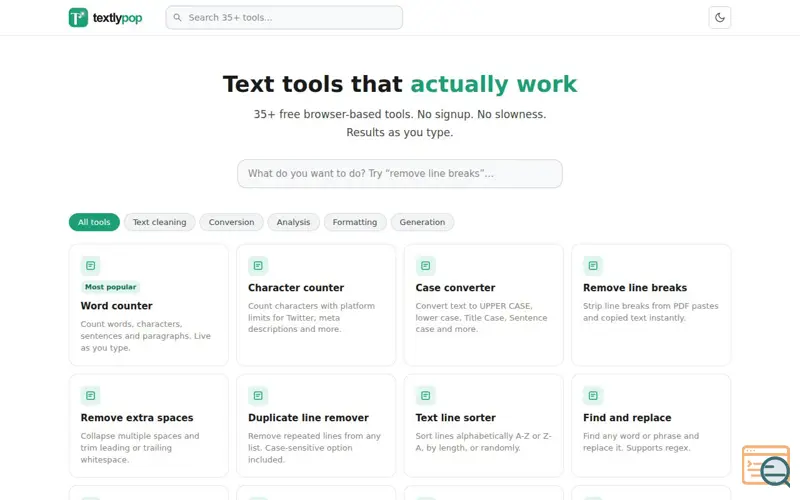Show the Generation category tools

click(422, 222)
